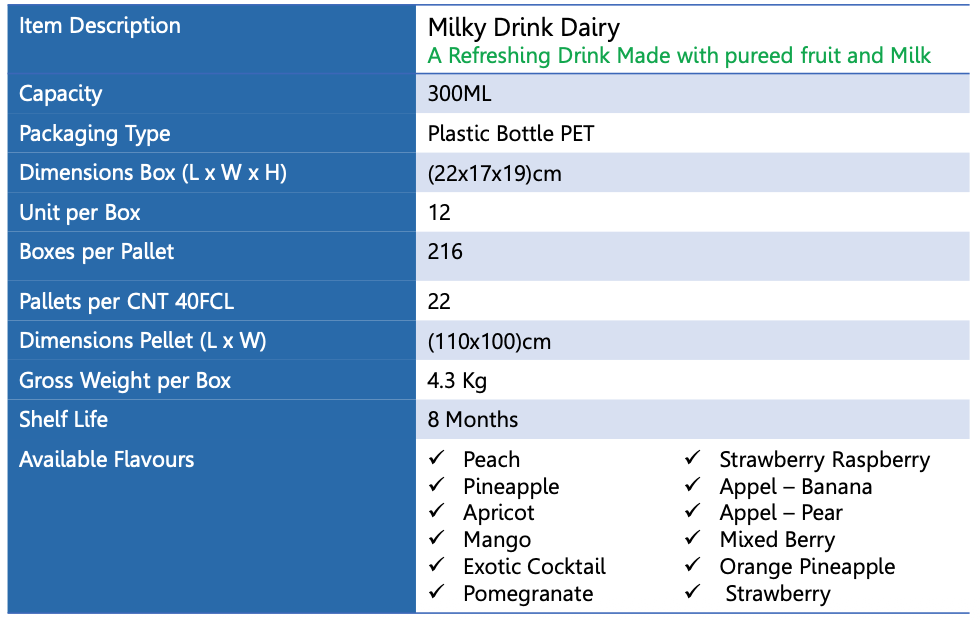Click the 8 Months shelf life cell
This screenshot has height=620, width=980.
click(473, 420)
